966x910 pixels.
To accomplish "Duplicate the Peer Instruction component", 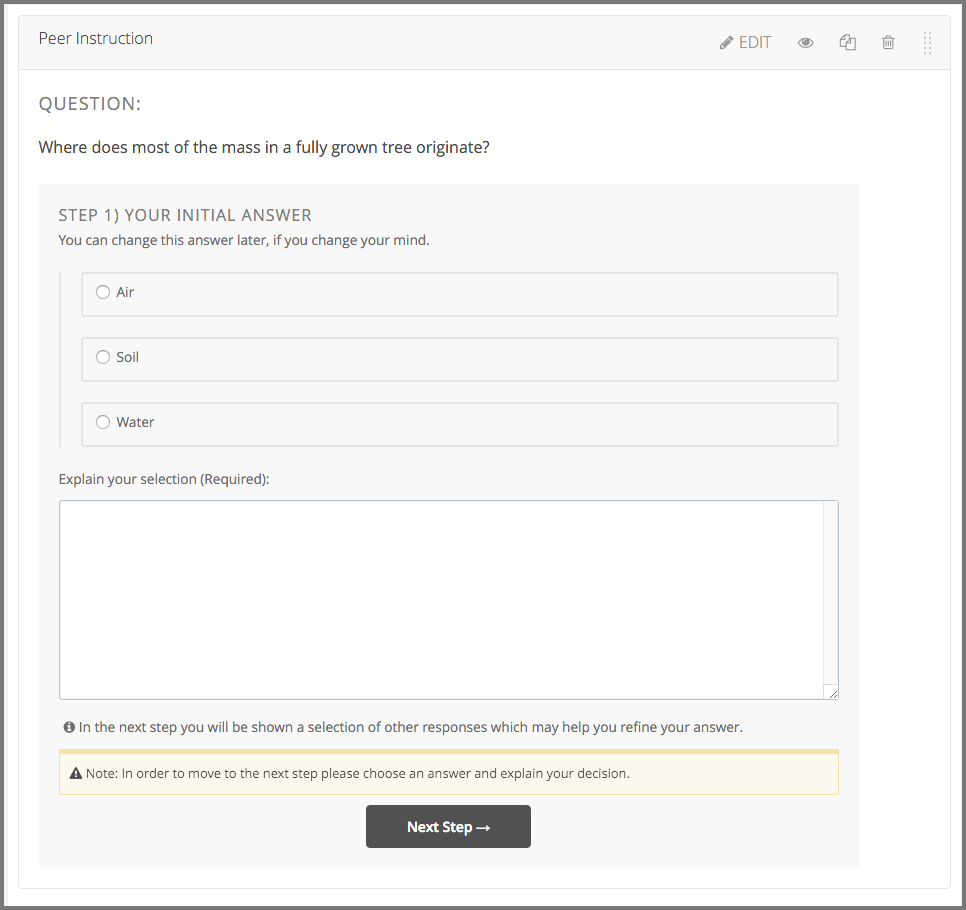I will pyautogui.click(x=848, y=42).
